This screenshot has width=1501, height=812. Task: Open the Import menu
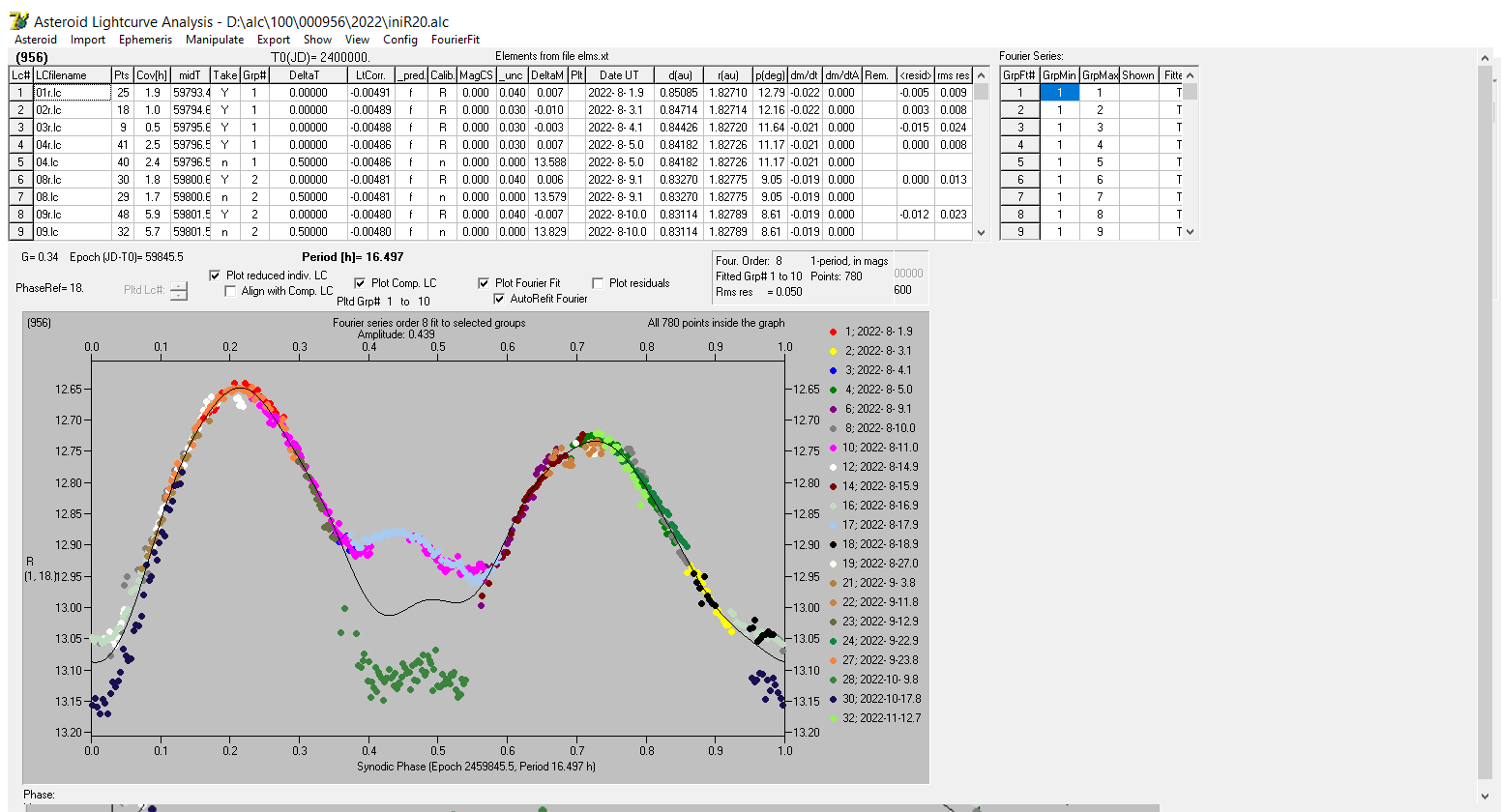click(x=88, y=40)
